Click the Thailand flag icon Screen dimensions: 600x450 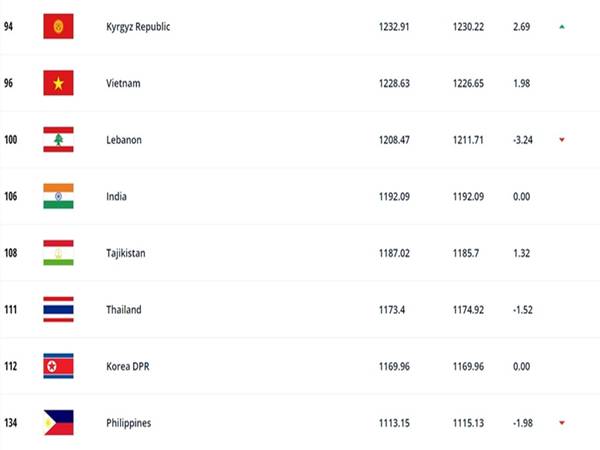tap(58, 310)
